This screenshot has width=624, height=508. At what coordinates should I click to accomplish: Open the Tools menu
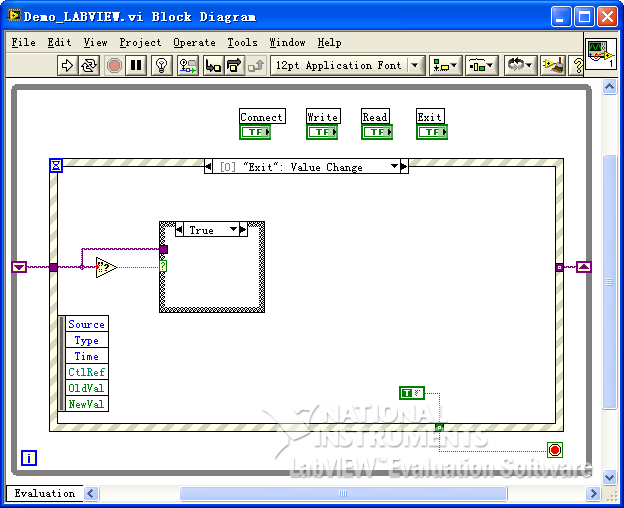coord(242,43)
